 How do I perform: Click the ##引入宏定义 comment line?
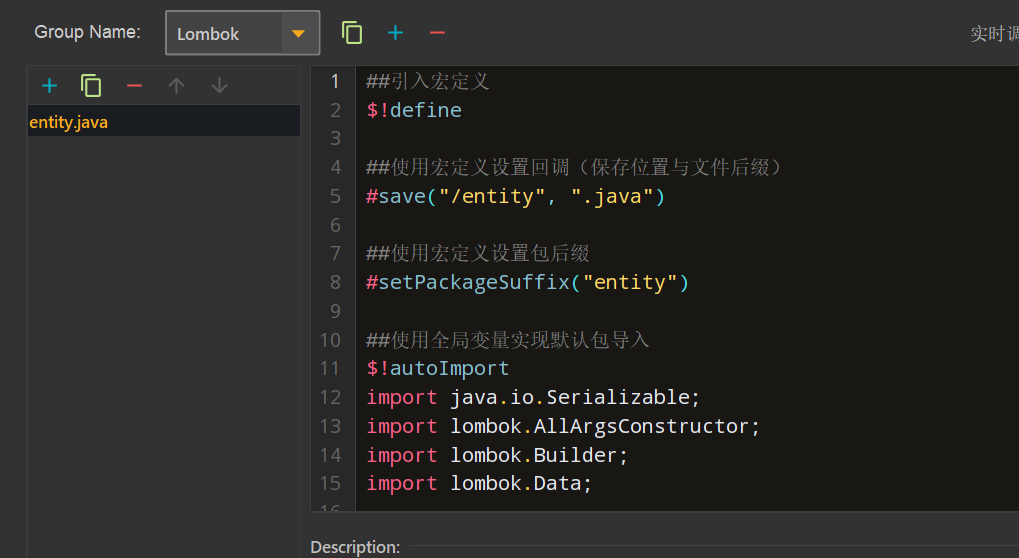pos(428,81)
